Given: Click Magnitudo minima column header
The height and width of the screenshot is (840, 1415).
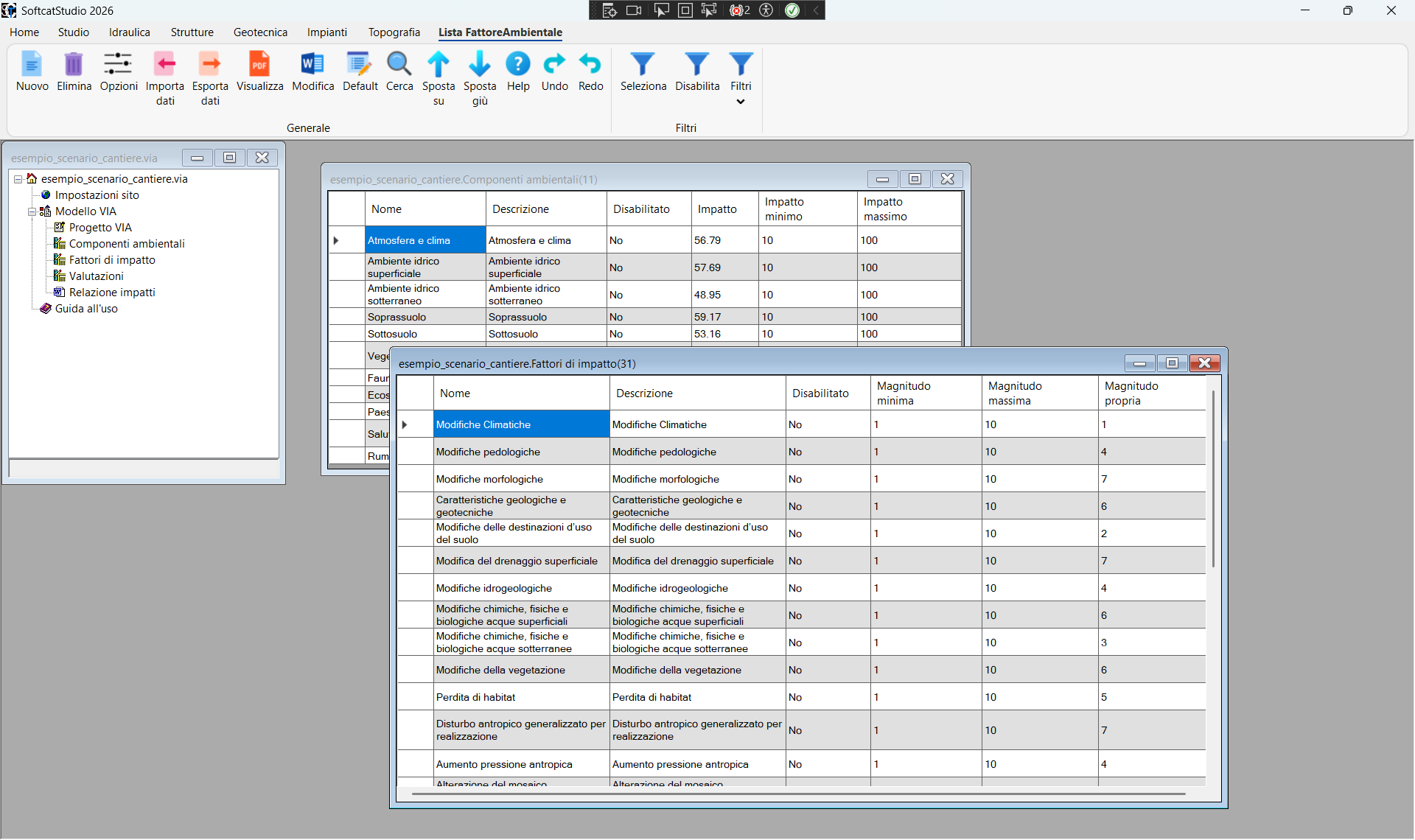Looking at the screenshot, I should (x=926, y=393).
